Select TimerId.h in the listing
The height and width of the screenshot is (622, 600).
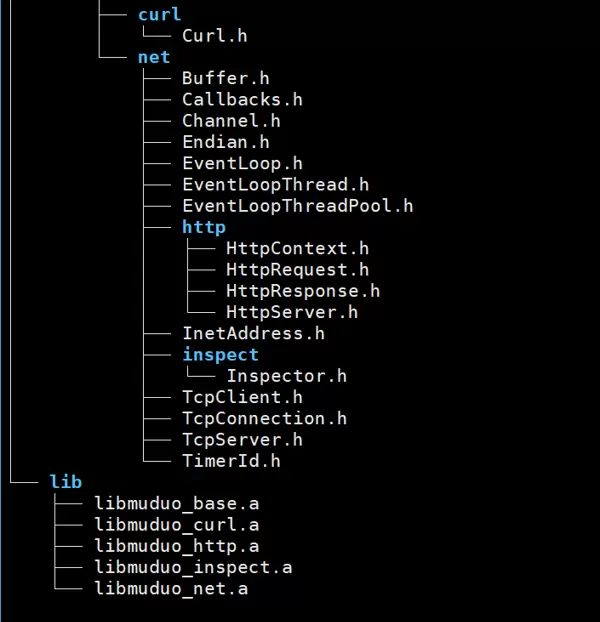pyautogui.click(x=231, y=461)
